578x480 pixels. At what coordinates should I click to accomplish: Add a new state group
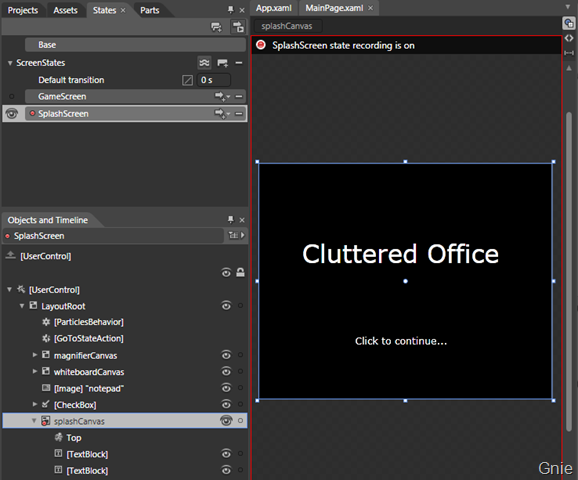tap(216, 27)
